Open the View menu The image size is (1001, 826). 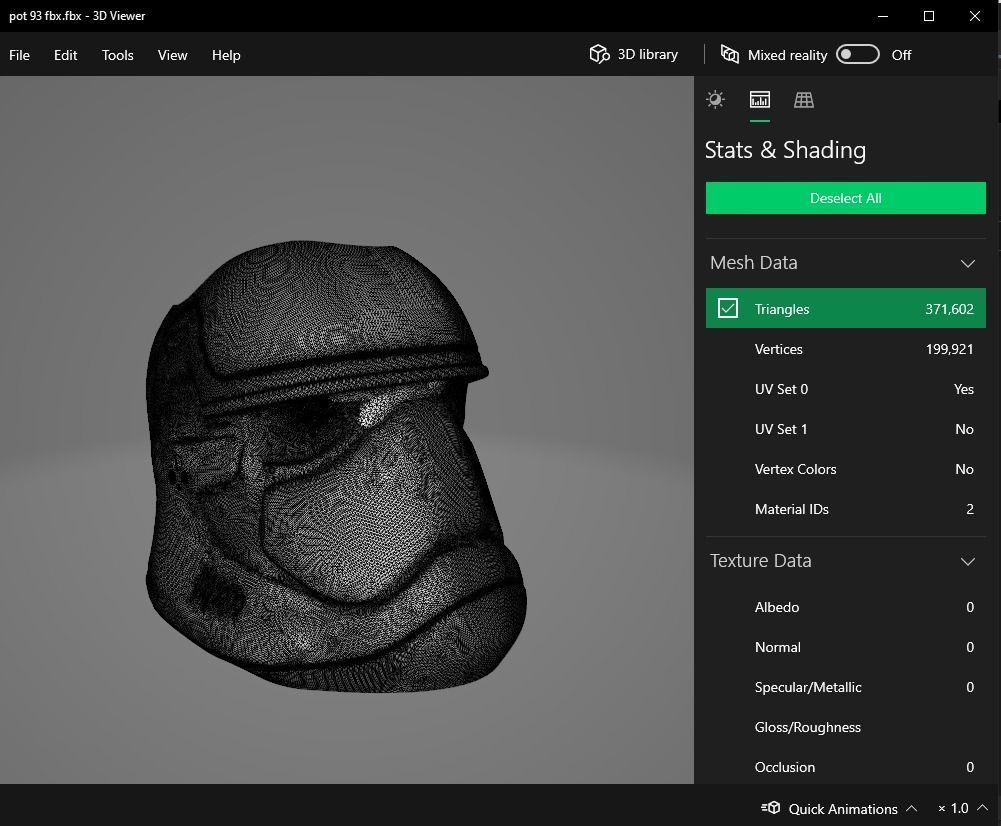(172, 55)
